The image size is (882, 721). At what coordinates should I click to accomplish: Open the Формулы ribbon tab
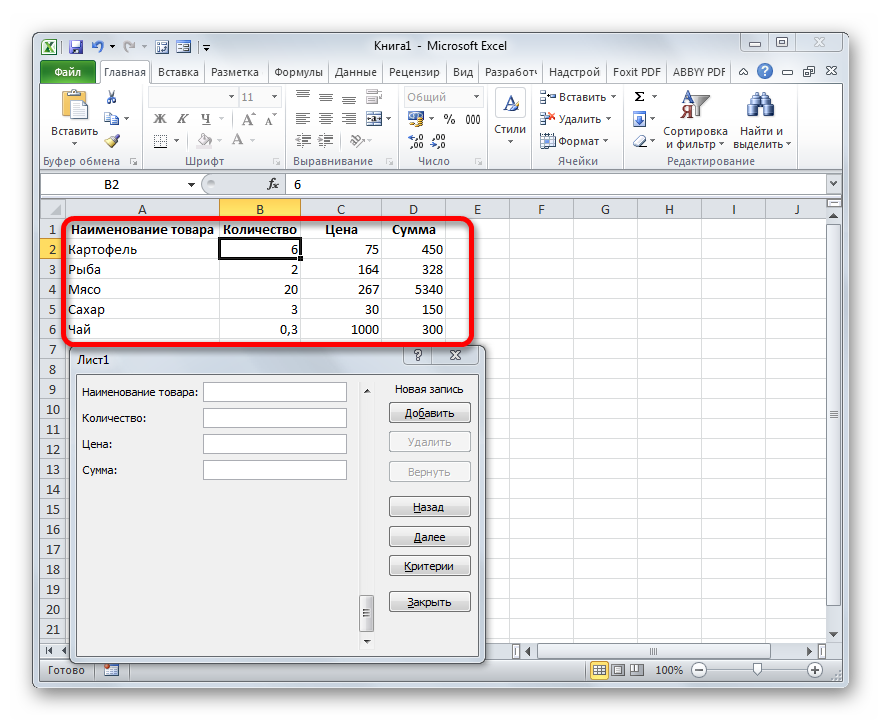click(298, 72)
